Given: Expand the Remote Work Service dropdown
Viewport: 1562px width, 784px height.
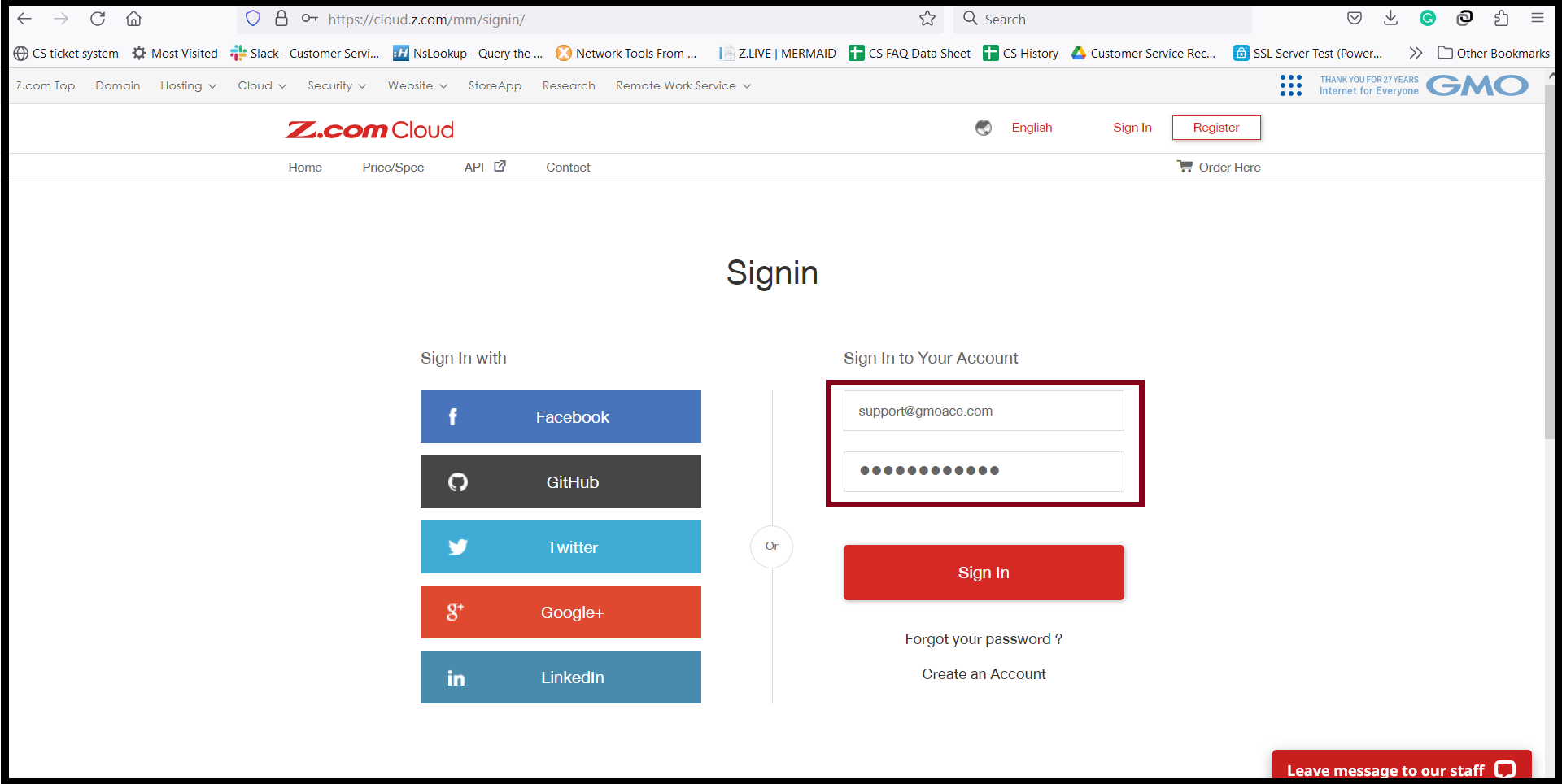Looking at the screenshot, I should click(683, 85).
